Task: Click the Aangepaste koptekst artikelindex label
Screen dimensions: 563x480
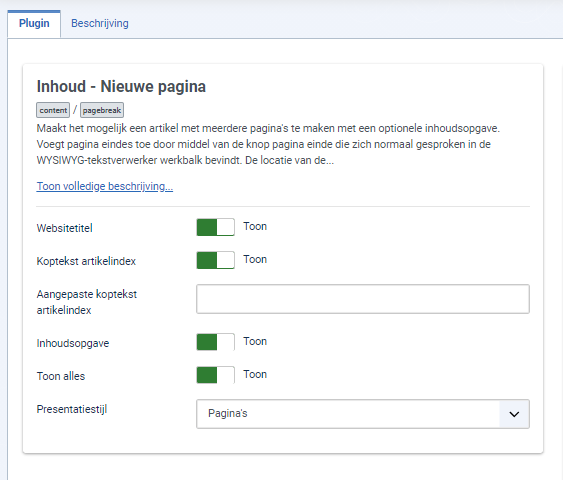Action: coord(87,302)
